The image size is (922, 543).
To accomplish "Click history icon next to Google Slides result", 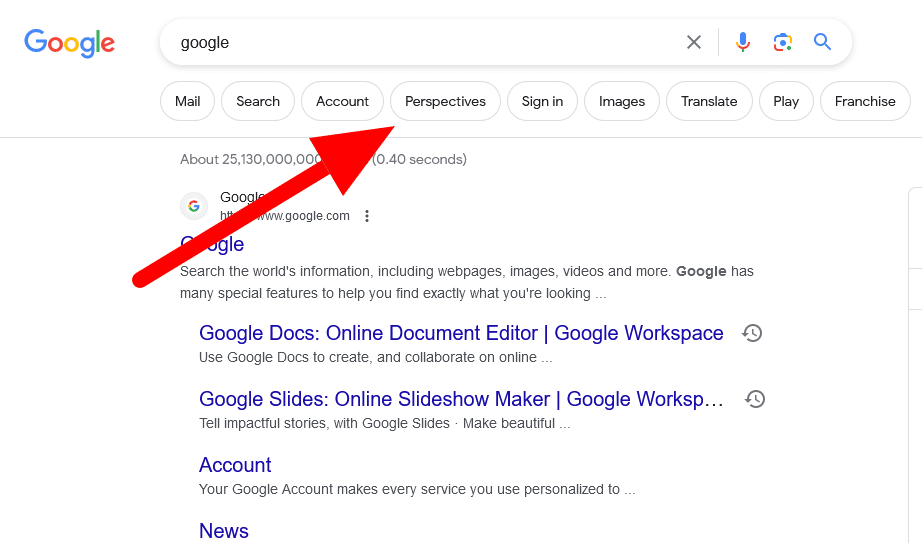I will [755, 399].
